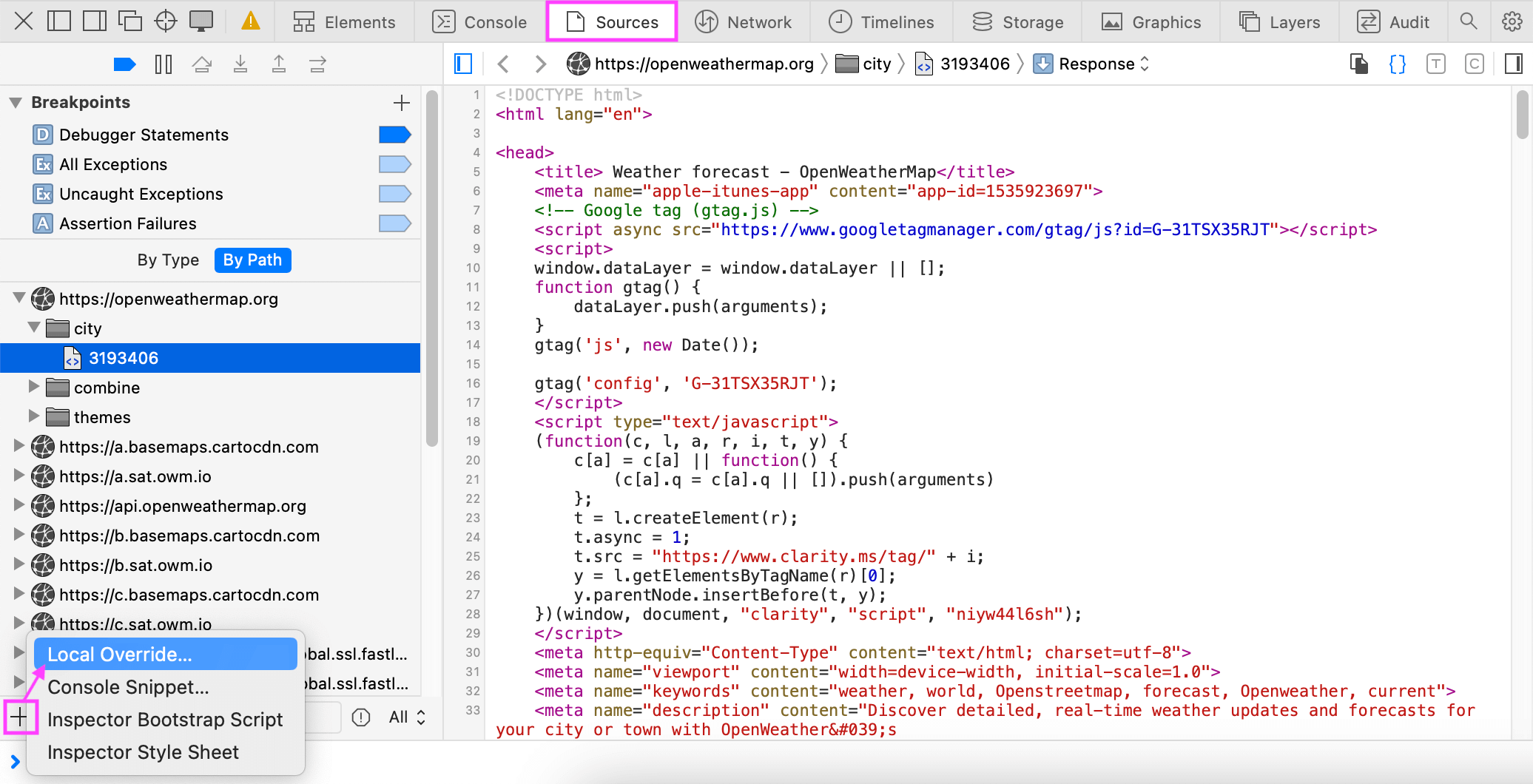Click the issues filter icon next to All

click(361, 717)
